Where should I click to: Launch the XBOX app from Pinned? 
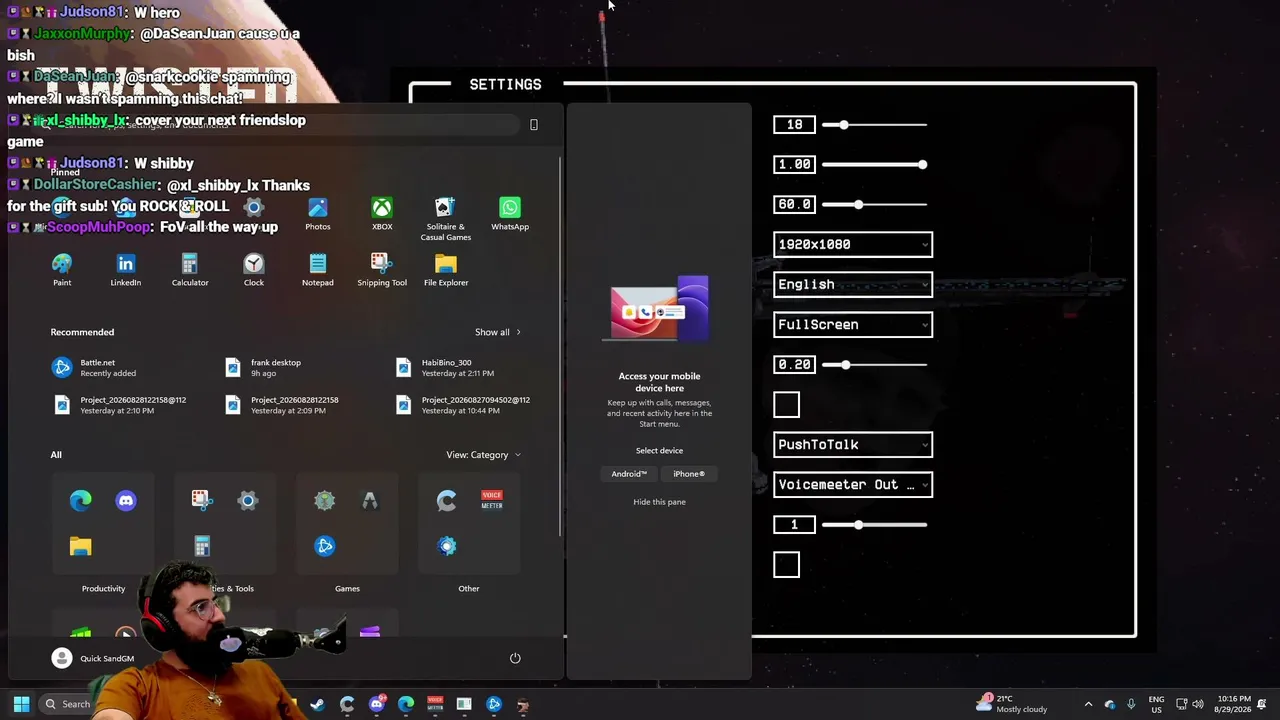click(382, 214)
